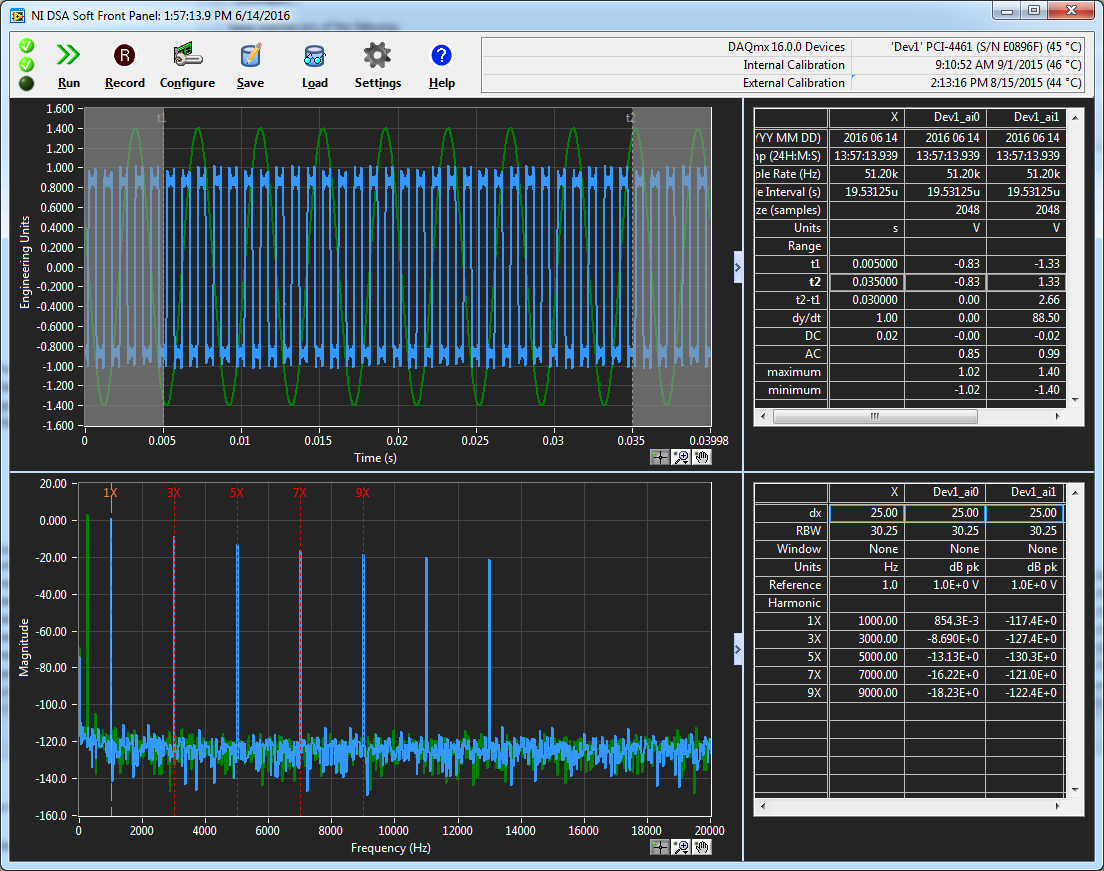Collapse the time-domain measurements table panel
Image resolution: width=1104 pixels, height=871 pixels.
pyautogui.click(x=738, y=267)
